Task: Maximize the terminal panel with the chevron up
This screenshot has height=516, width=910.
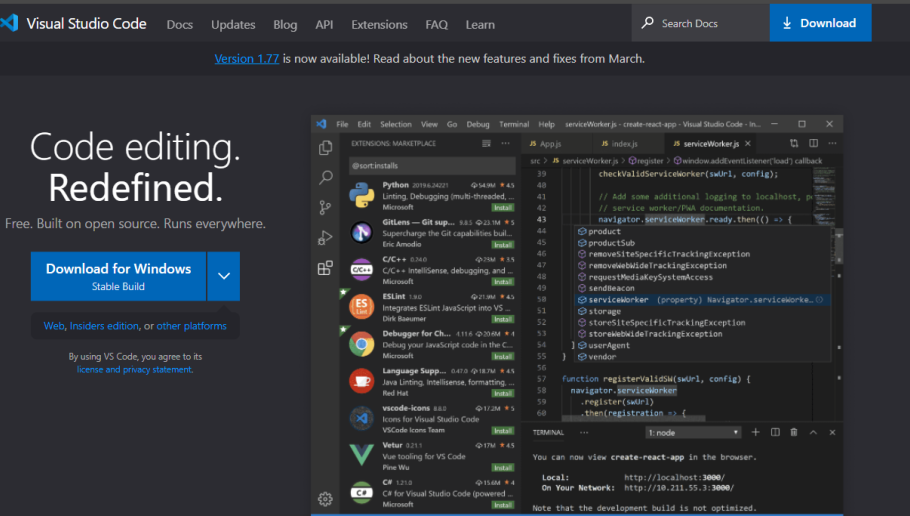Action: click(813, 432)
